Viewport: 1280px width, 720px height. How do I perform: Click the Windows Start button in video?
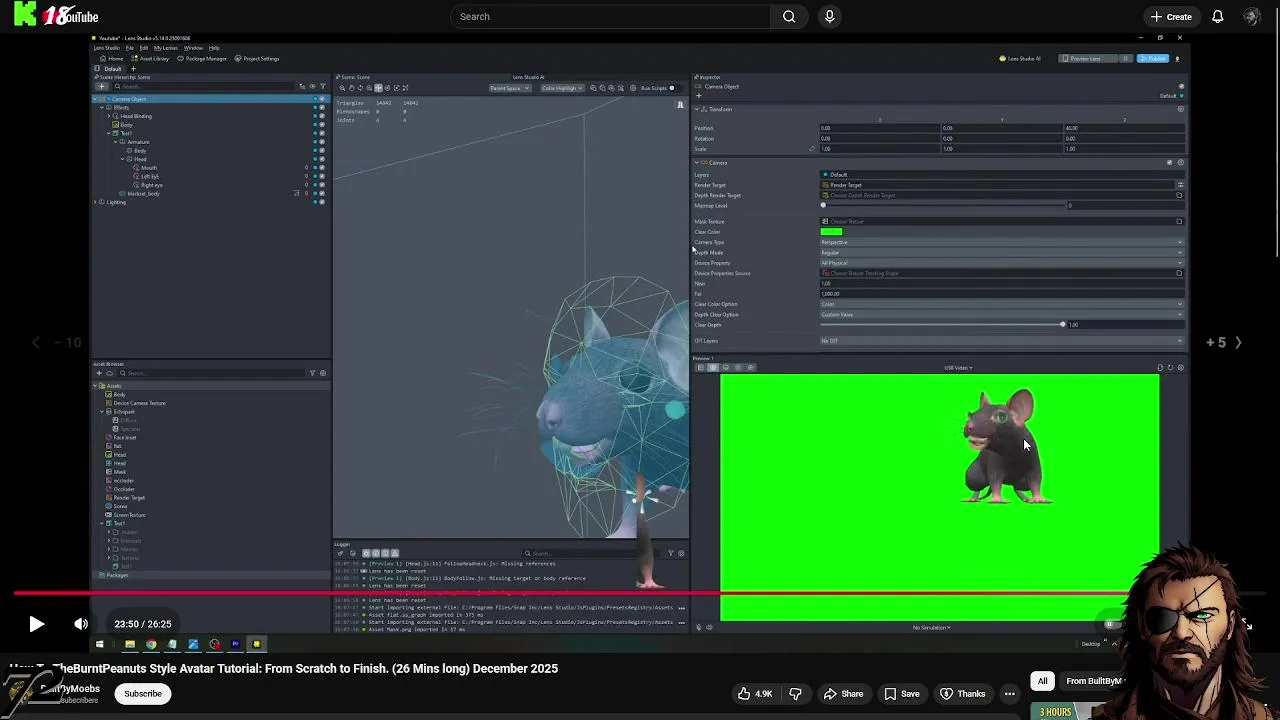point(99,644)
